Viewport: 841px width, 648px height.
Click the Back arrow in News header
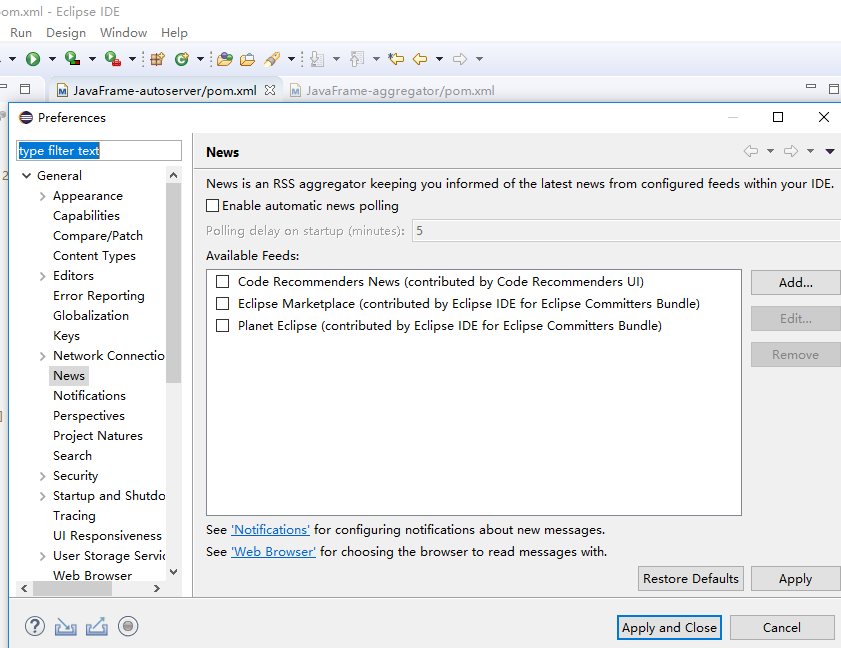751,151
